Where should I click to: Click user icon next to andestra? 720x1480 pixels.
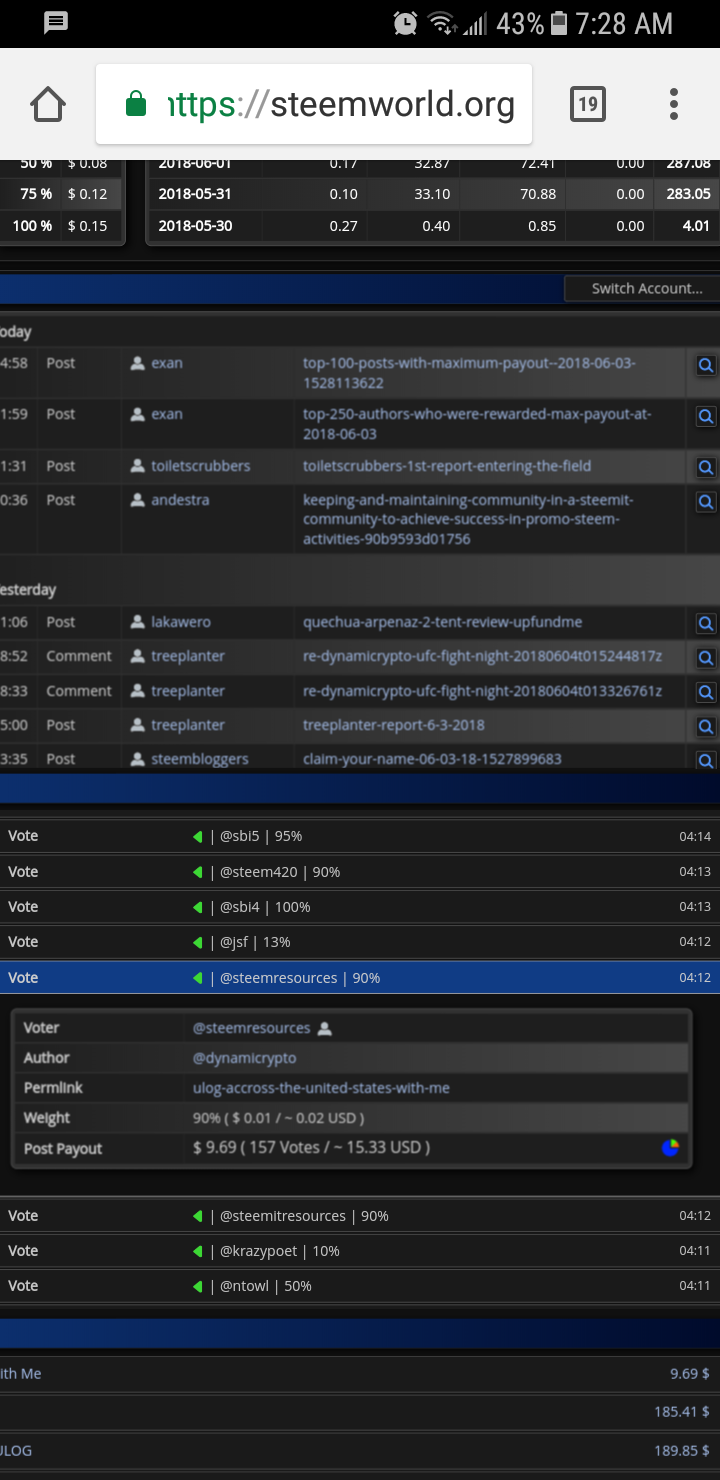point(138,500)
